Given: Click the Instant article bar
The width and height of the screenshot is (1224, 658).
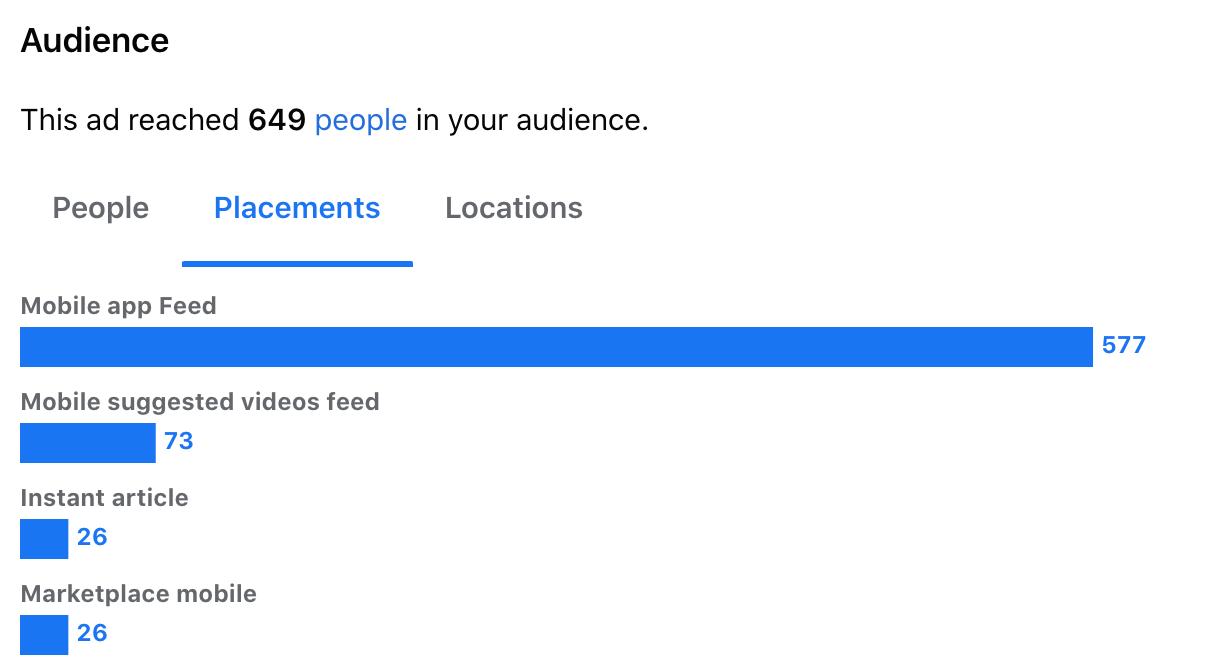Looking at the screenshot, I should [x=44, y=538].
